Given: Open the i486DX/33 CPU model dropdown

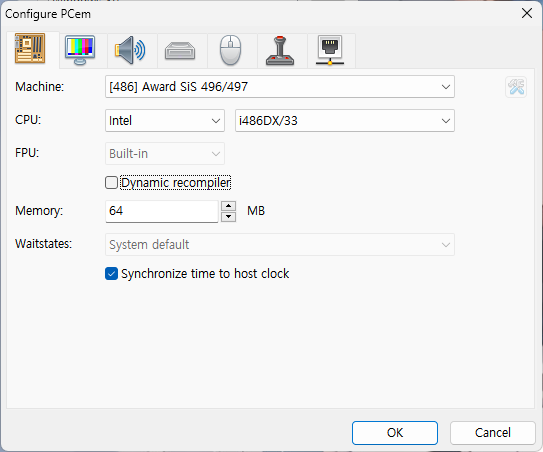Looking at the screenshot, I should (x=345, y=121).
